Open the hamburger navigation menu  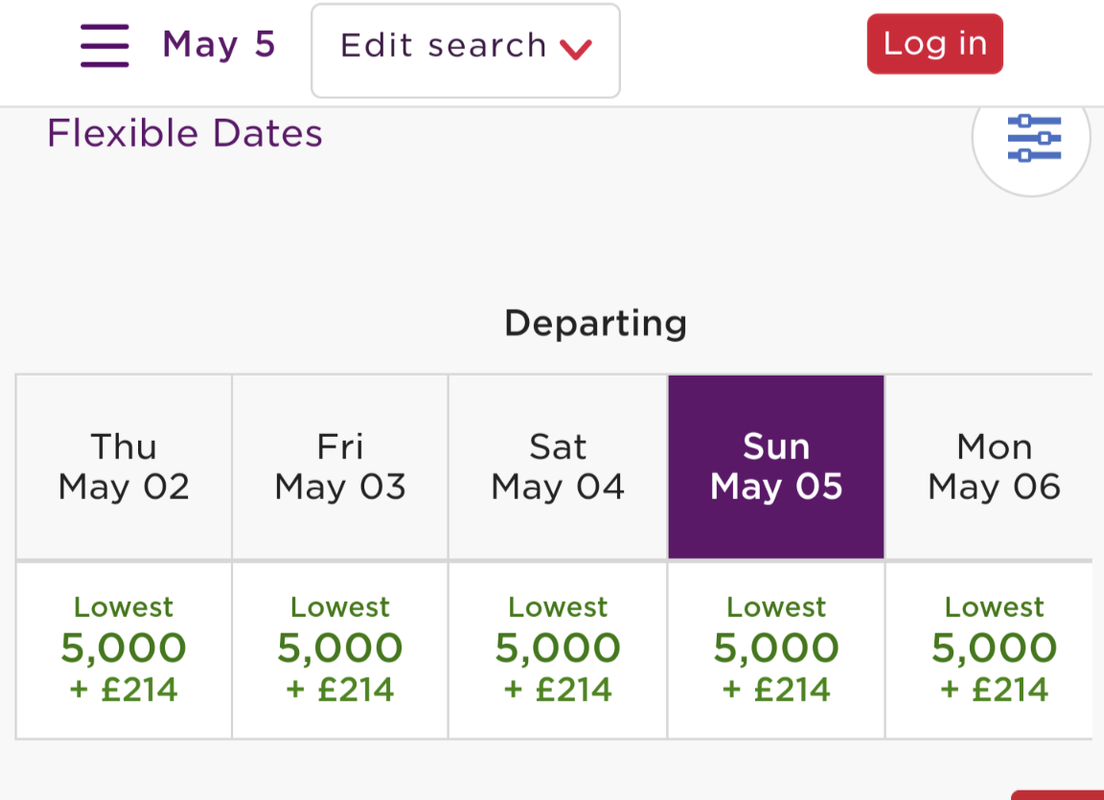(104, 46)
